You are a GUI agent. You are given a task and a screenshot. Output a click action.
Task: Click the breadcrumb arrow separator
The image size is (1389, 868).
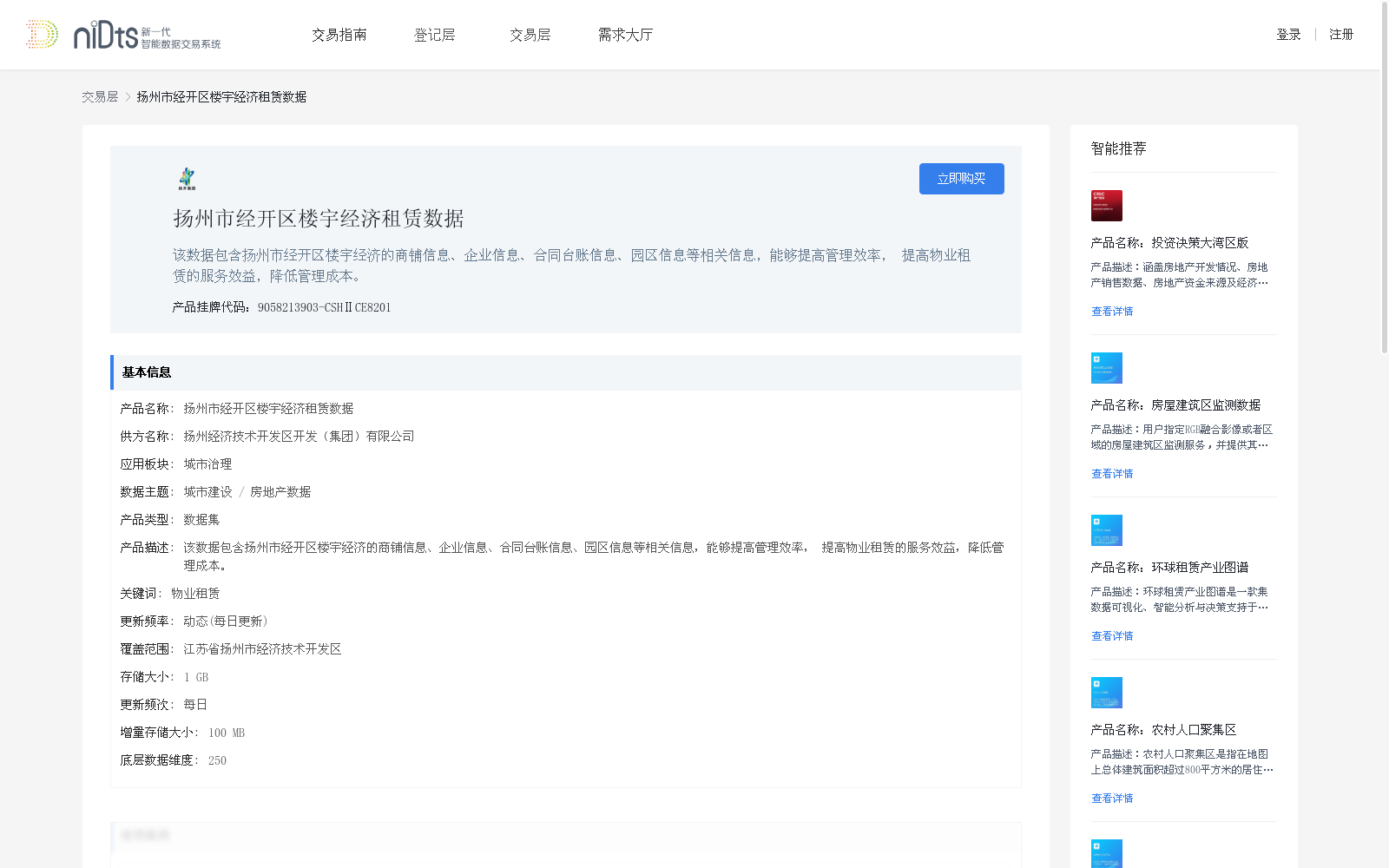click(x=128, y=97)
